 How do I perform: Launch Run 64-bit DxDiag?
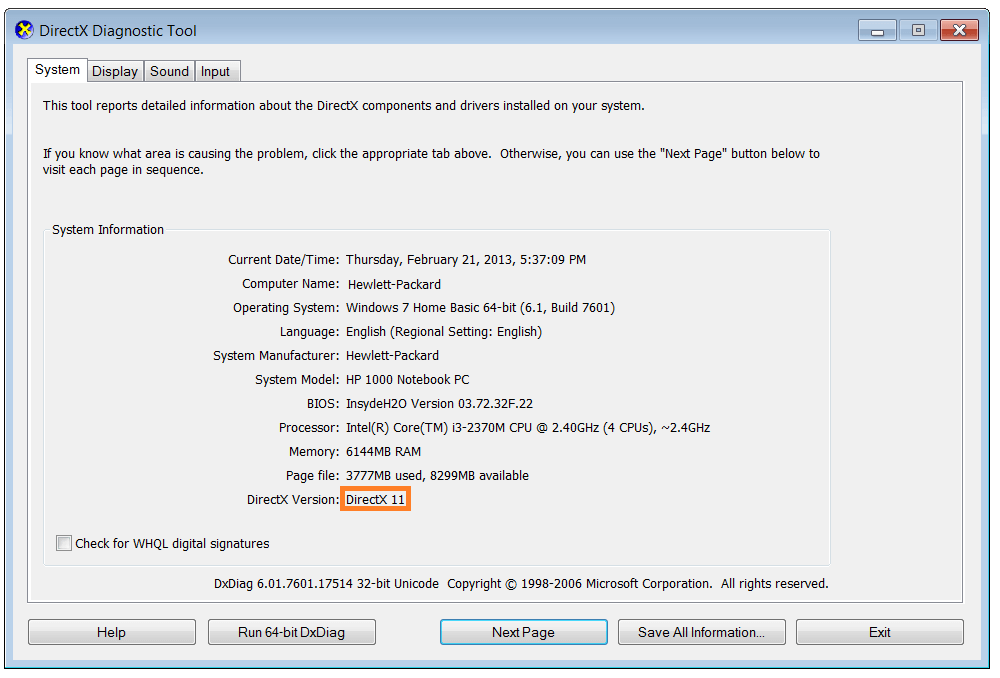291,632
